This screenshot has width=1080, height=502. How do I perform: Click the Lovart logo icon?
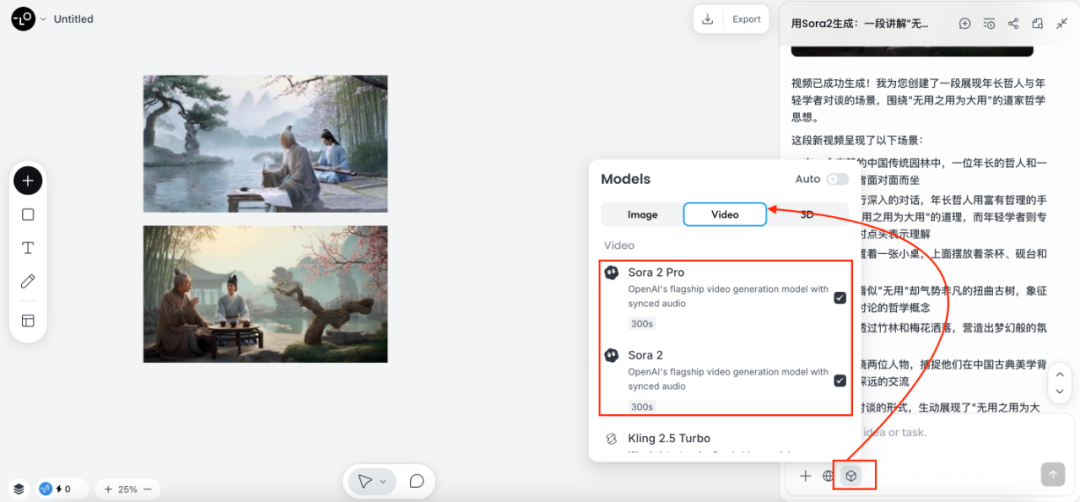click(23, 19)
